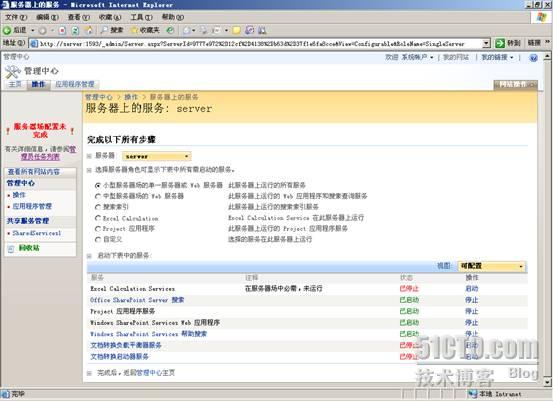The image size is (553, 401).
Task: Click the 我的网站 link
Action: click(456, 57)
